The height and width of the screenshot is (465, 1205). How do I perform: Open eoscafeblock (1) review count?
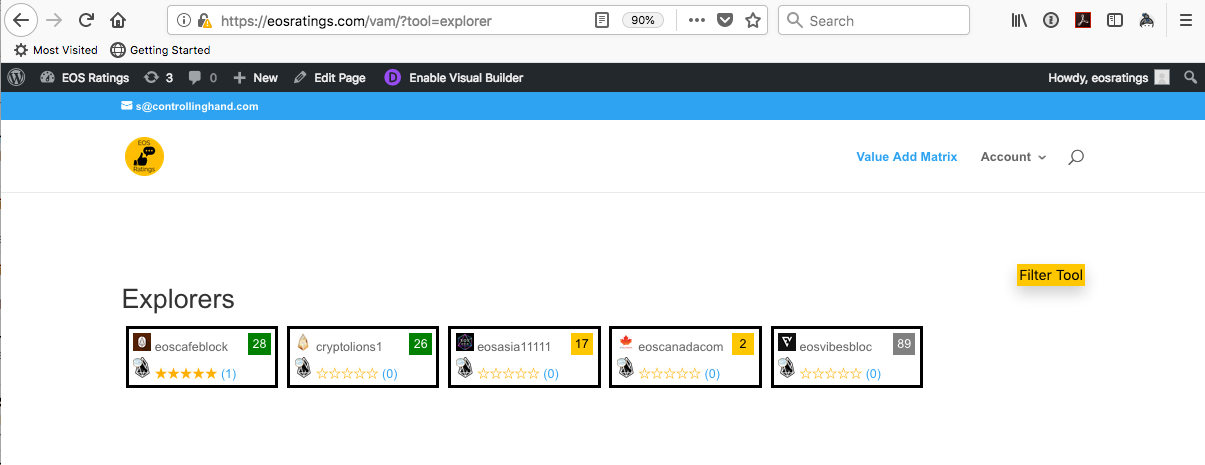coord(229,374)
